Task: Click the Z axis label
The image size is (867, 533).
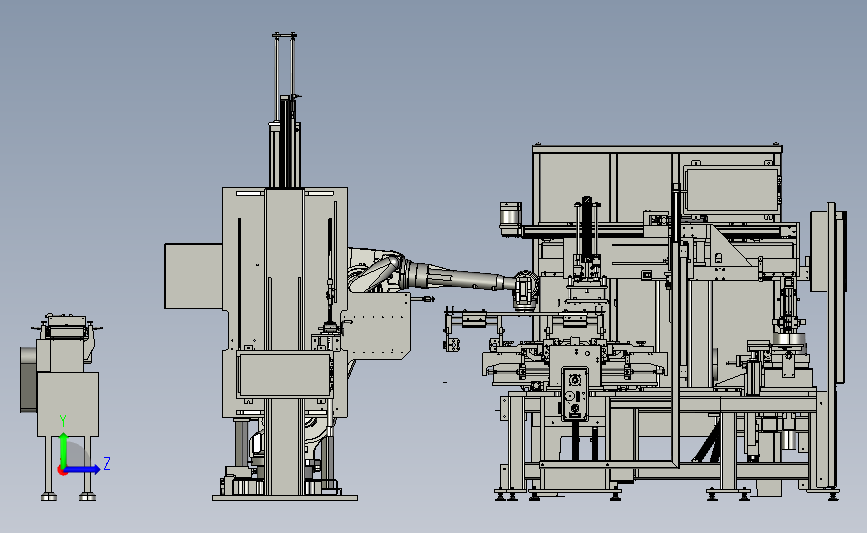Action: pos(107,463)
